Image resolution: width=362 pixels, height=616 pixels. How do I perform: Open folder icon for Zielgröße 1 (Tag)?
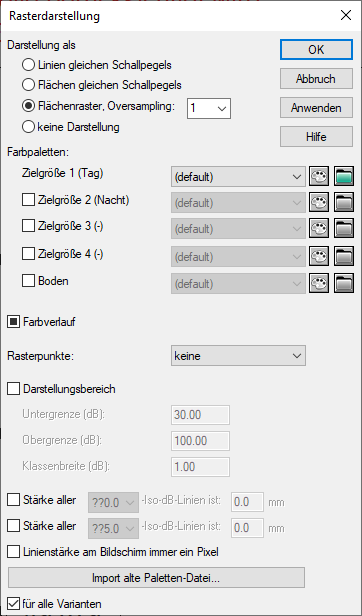(x=344, y=176)
